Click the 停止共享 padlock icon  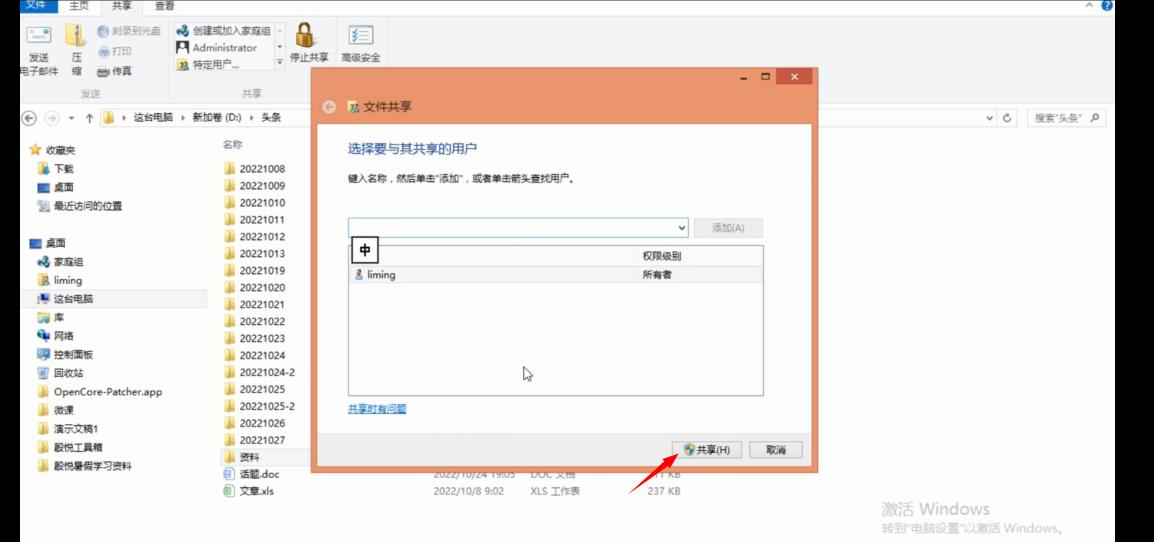pyautogui.click(x=305, y=35)
